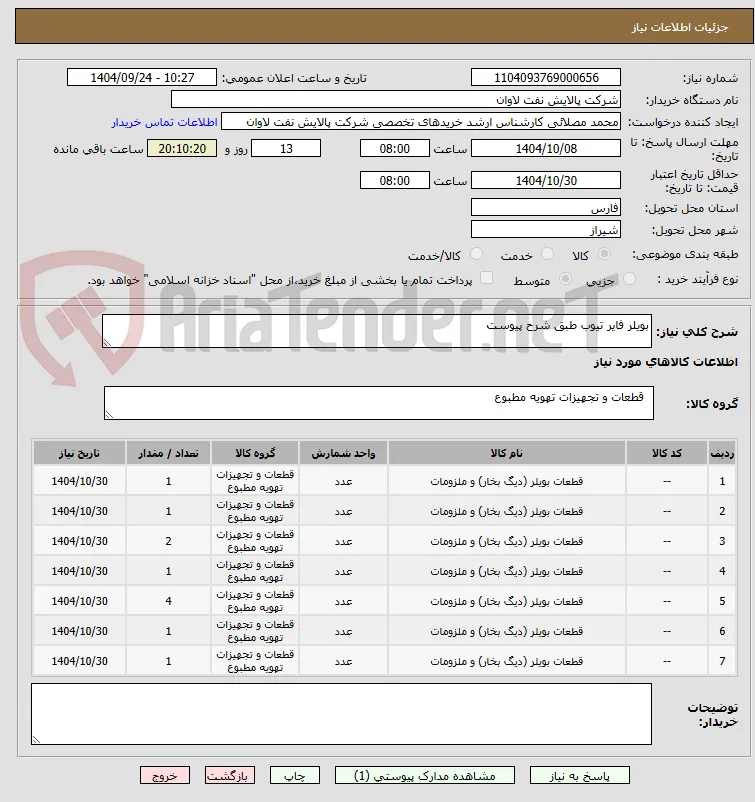Click the نام کالا column header

point(506,453)
